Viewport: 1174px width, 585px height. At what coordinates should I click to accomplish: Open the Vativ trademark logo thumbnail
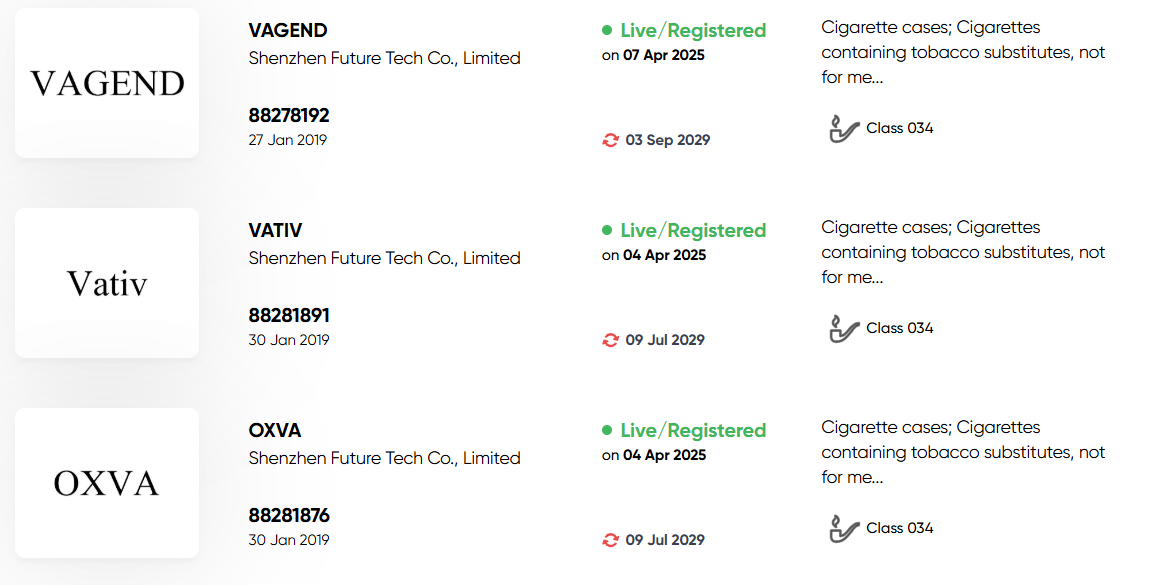click(x=107, y=283)
